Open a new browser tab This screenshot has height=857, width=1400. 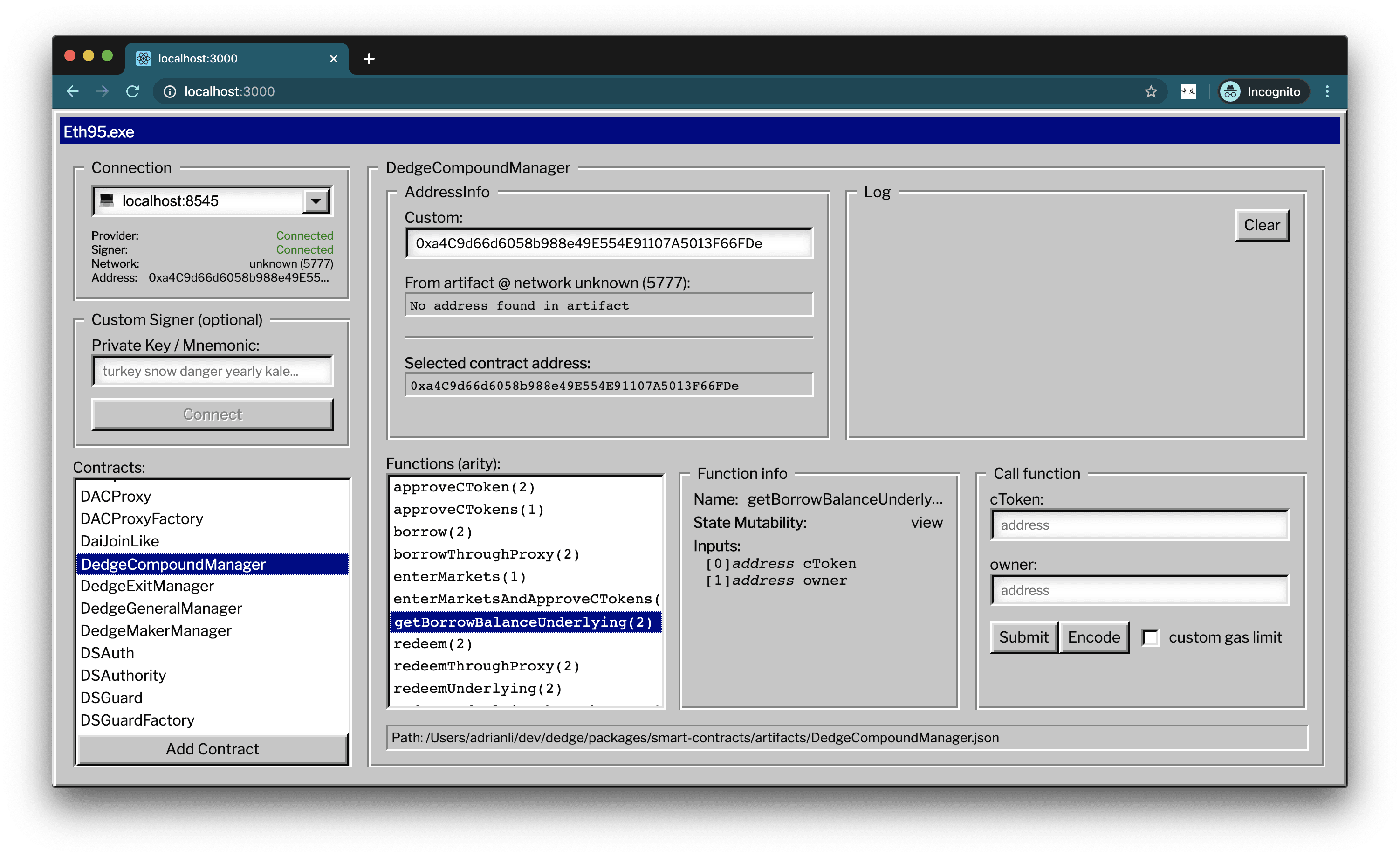pyautogui.click(x=369, y=59)
